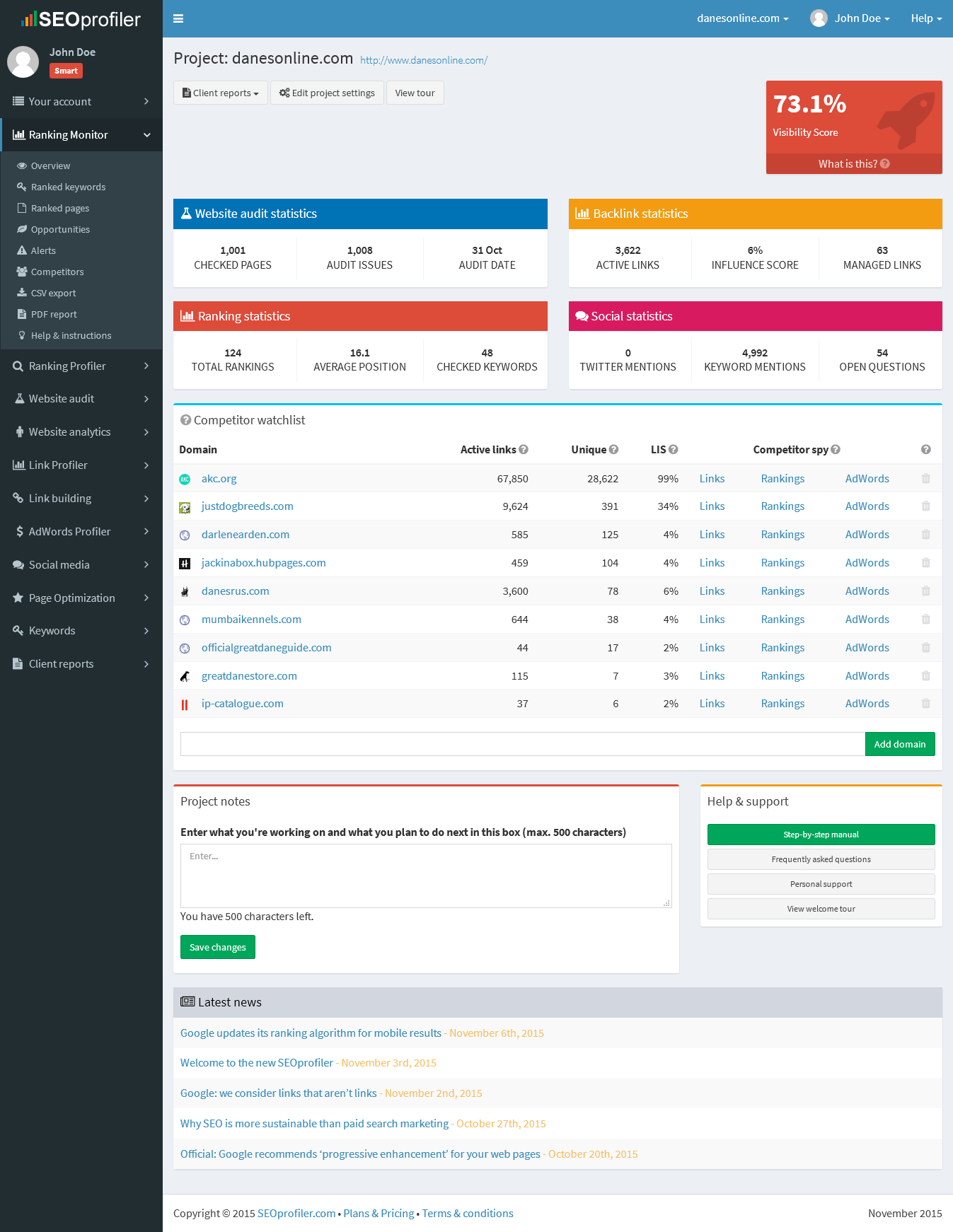
Task: Click the AdWords Profiler dollar icon
Action: pyautogui.click(x=20, y=531)
